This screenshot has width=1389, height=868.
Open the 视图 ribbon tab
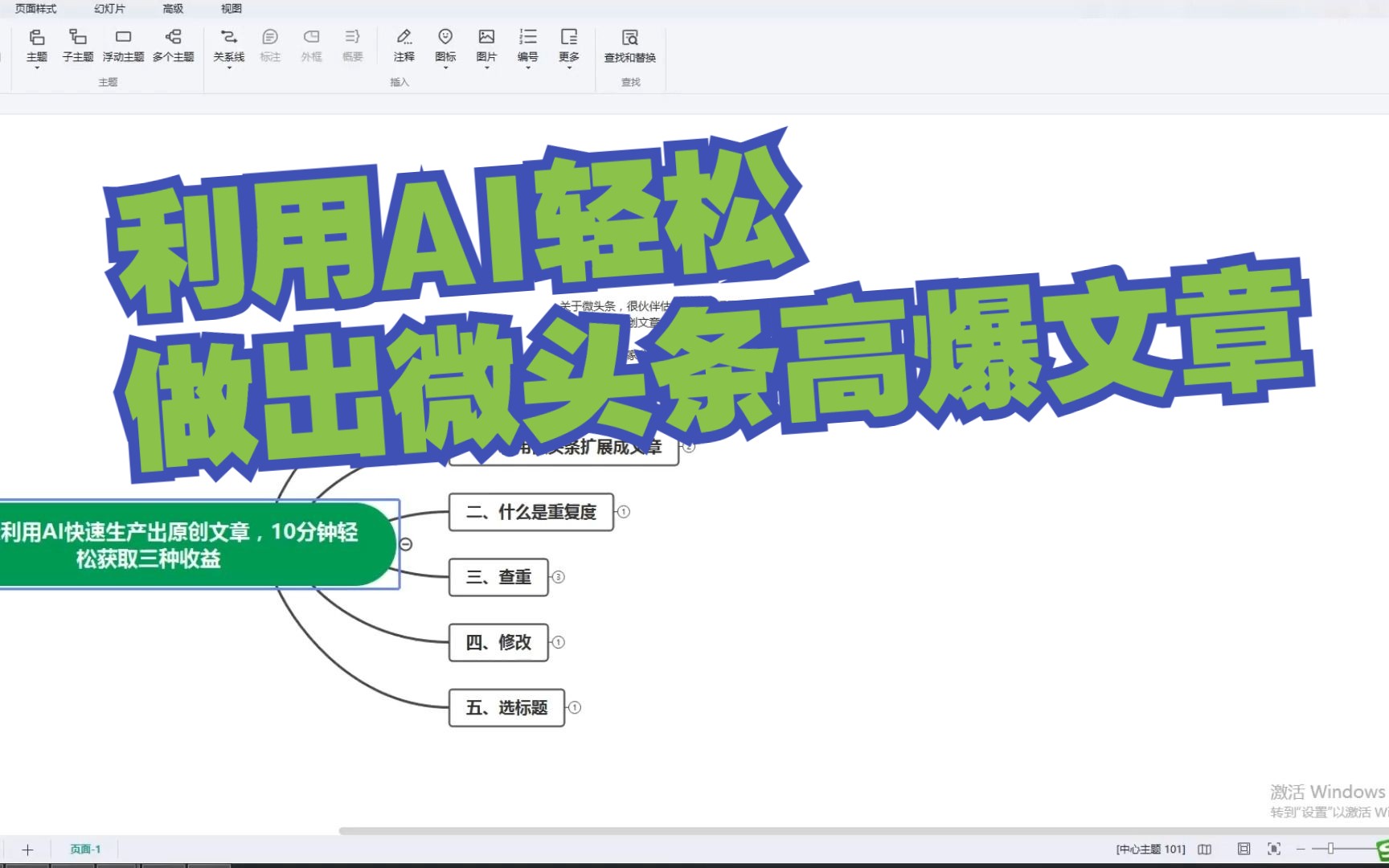click(231, 9)
